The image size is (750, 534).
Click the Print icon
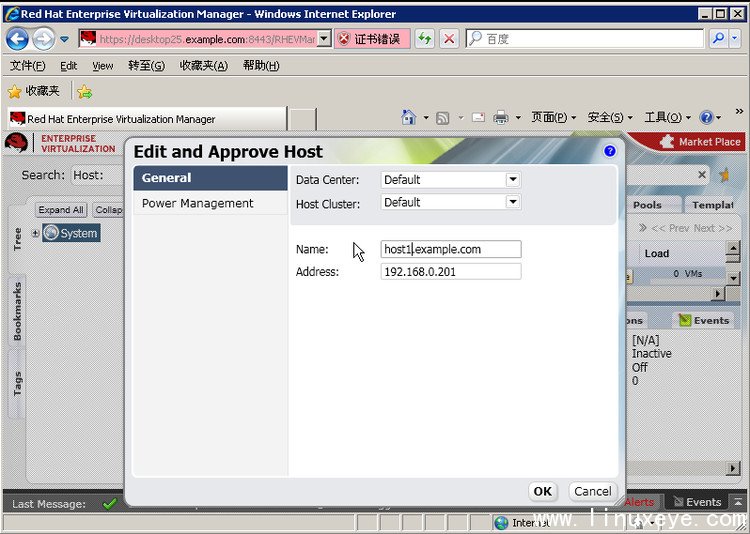[501, 117]
